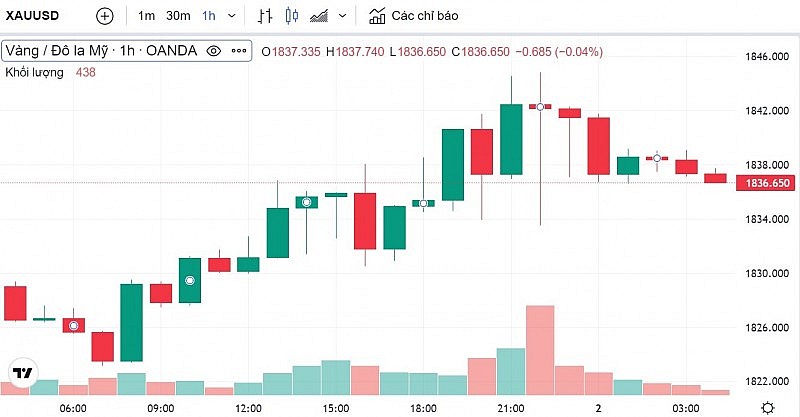Open chart settings gear icon
Screen dimensions: 800x417
pyautogui.click(x=766, y=407)
